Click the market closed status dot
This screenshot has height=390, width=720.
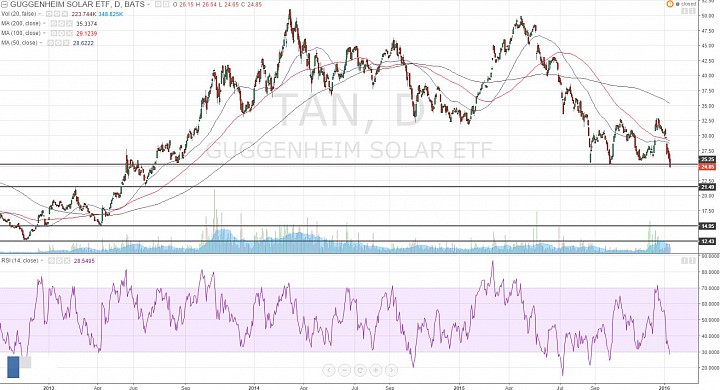tap(678, 4)
